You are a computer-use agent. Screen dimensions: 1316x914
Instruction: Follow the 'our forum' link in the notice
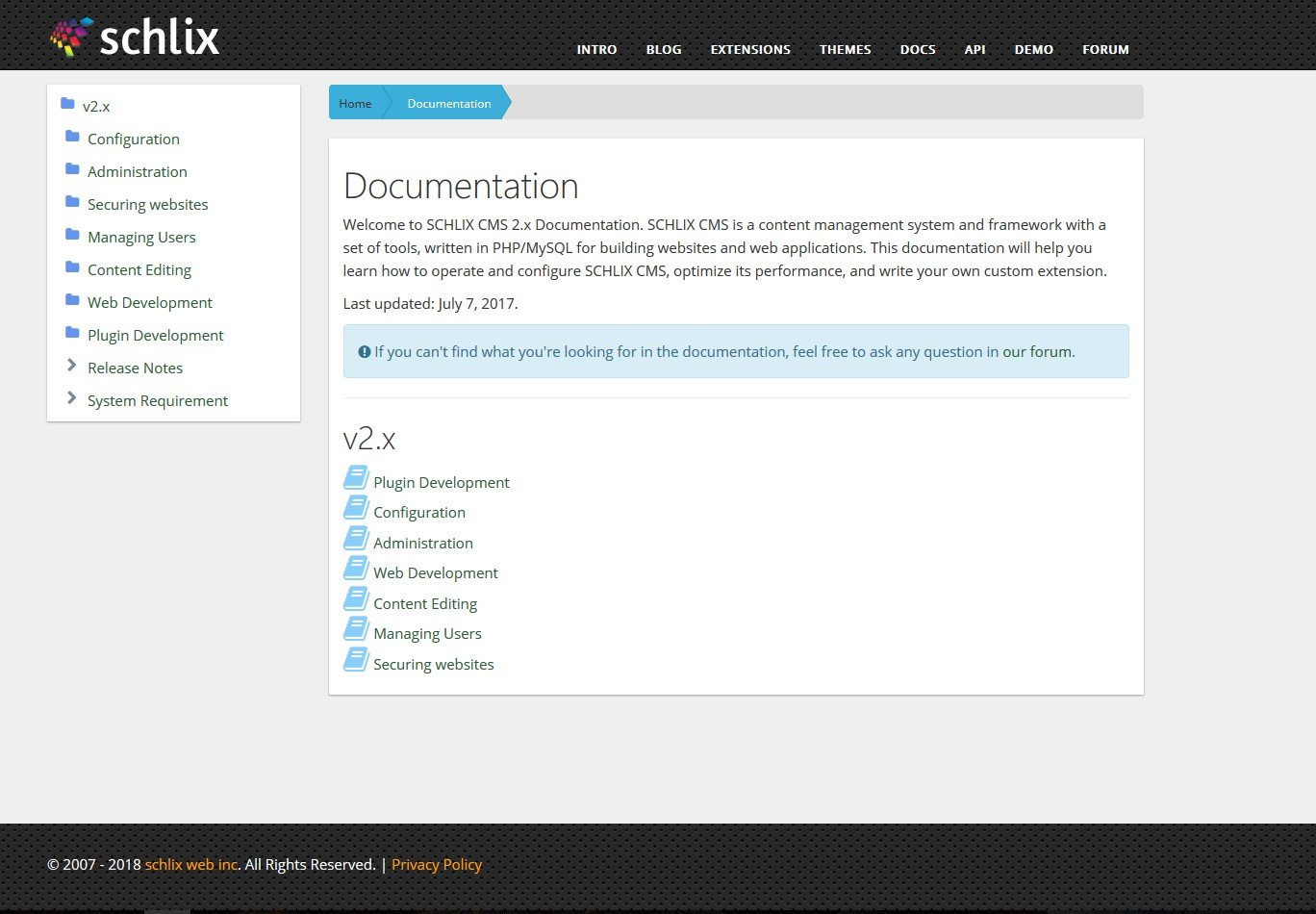coord(1037,352)
